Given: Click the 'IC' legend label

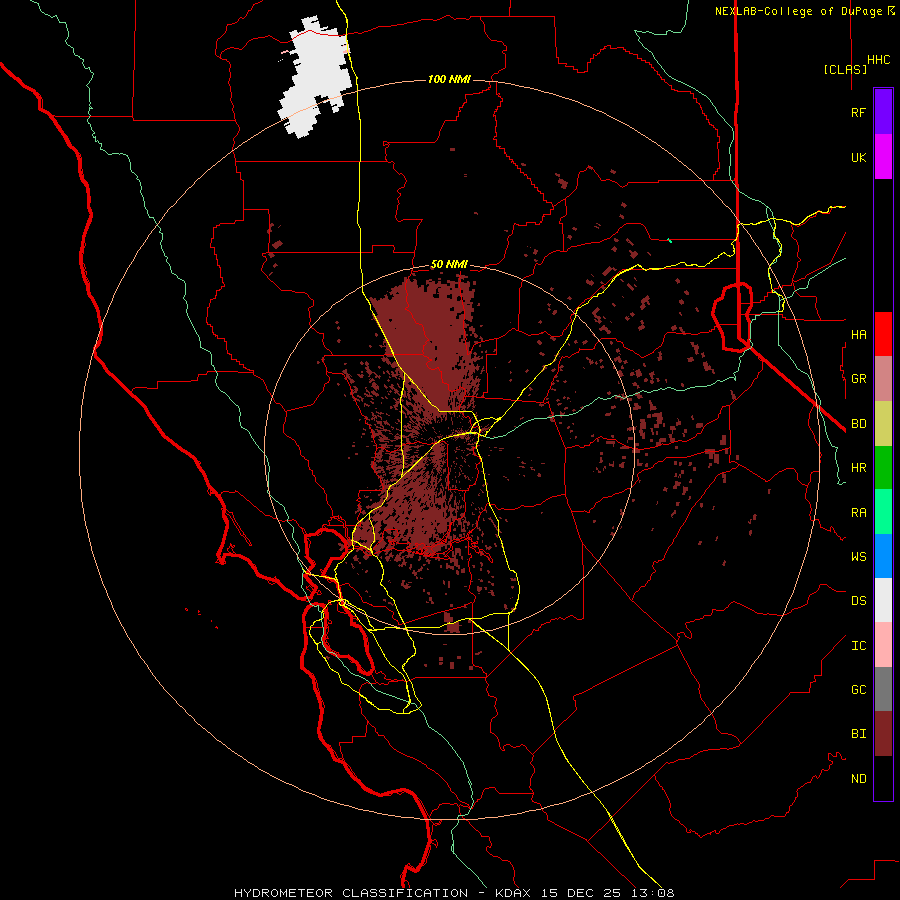Looking at the screenshot, I should click(x=858, y=646).
